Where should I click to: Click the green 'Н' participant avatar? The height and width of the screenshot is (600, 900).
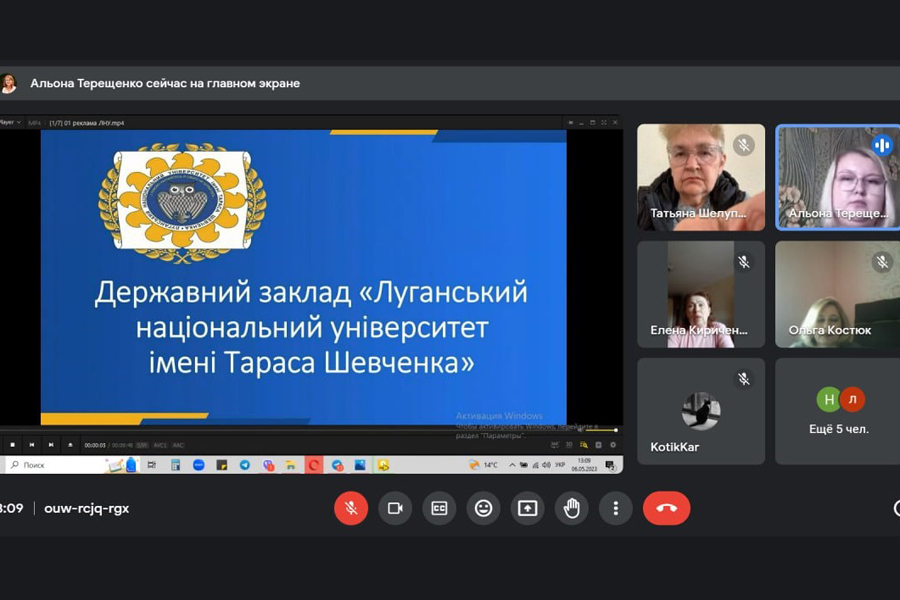(828, 400)
